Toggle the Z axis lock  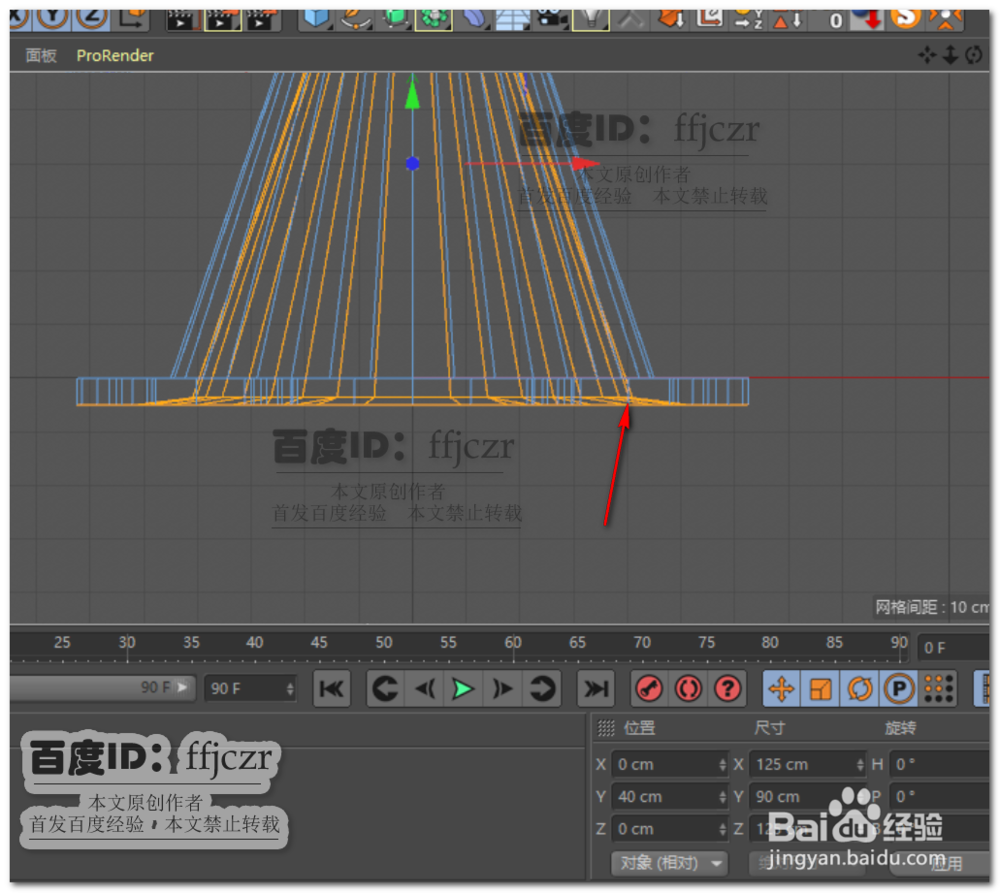(92, 18)
